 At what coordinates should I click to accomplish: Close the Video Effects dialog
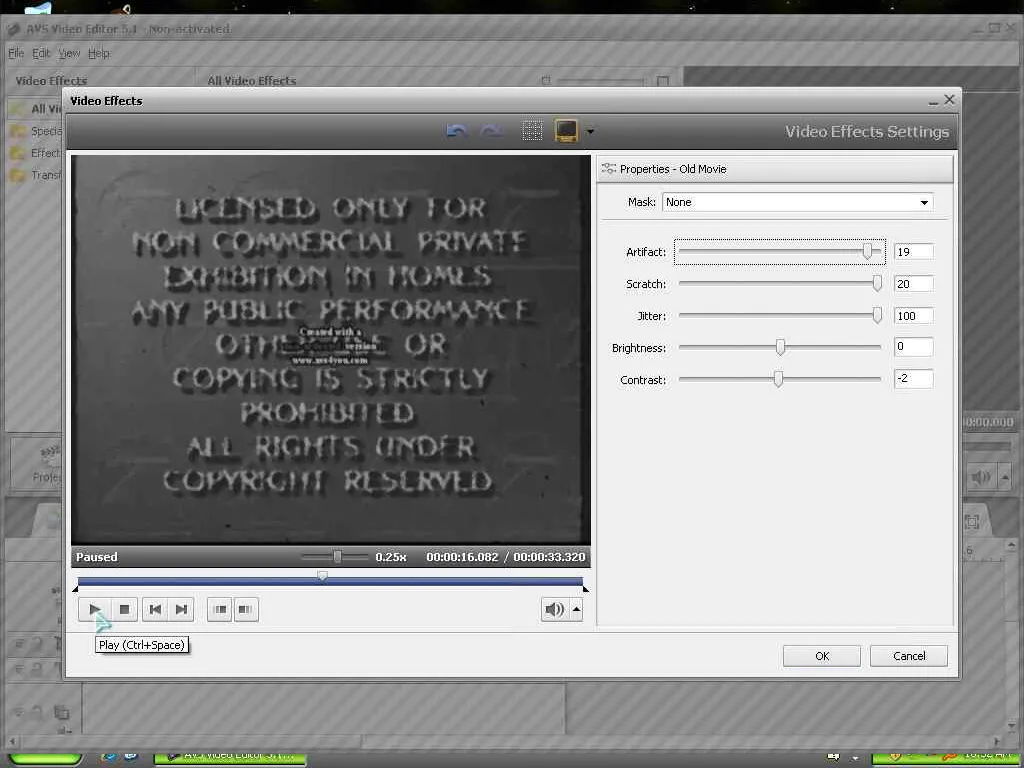pyautogui.click(x=950, y=99)
